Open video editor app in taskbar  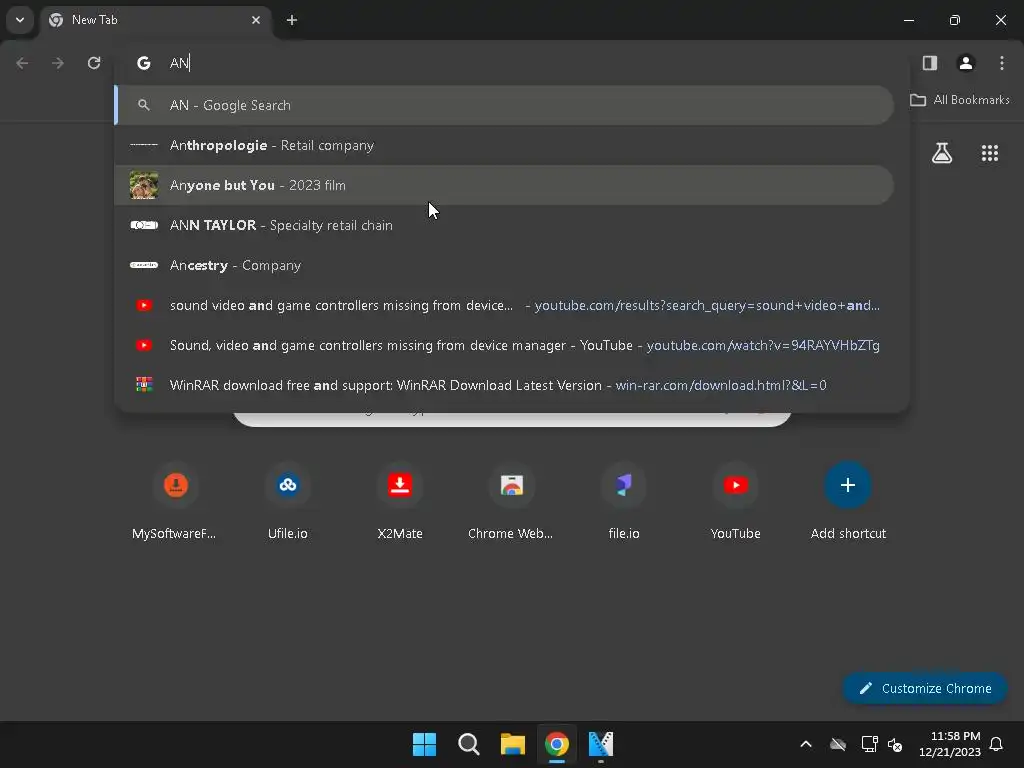pos(601,744)
